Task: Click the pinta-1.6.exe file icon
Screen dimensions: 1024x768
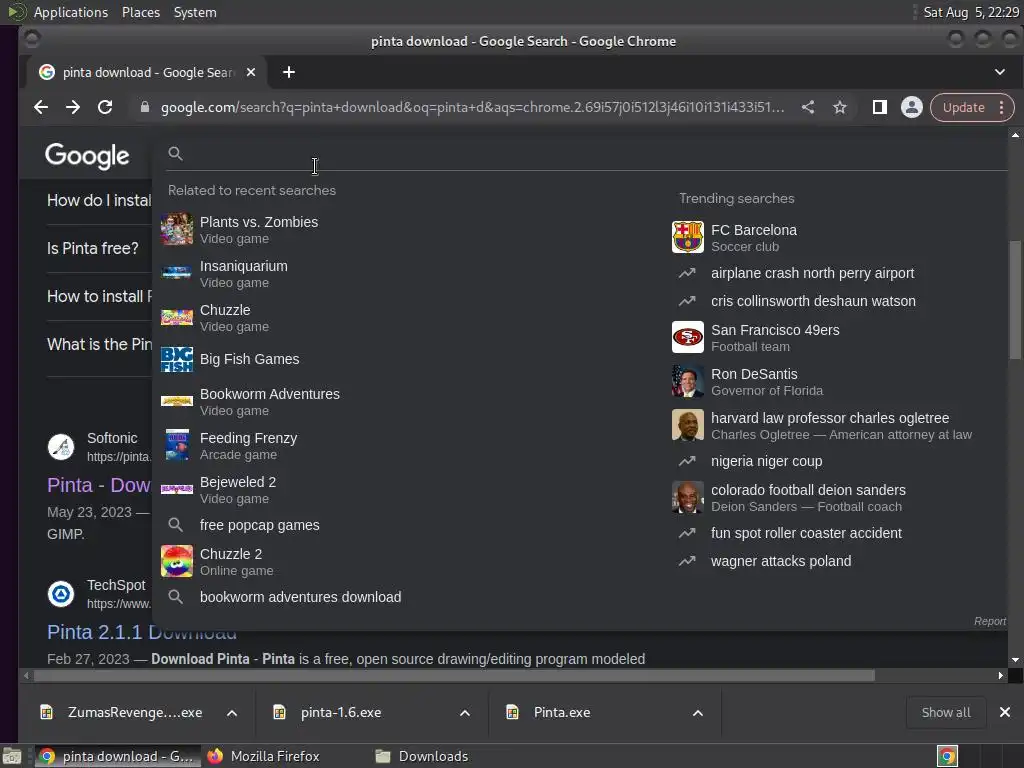Action: click(280, 712)
